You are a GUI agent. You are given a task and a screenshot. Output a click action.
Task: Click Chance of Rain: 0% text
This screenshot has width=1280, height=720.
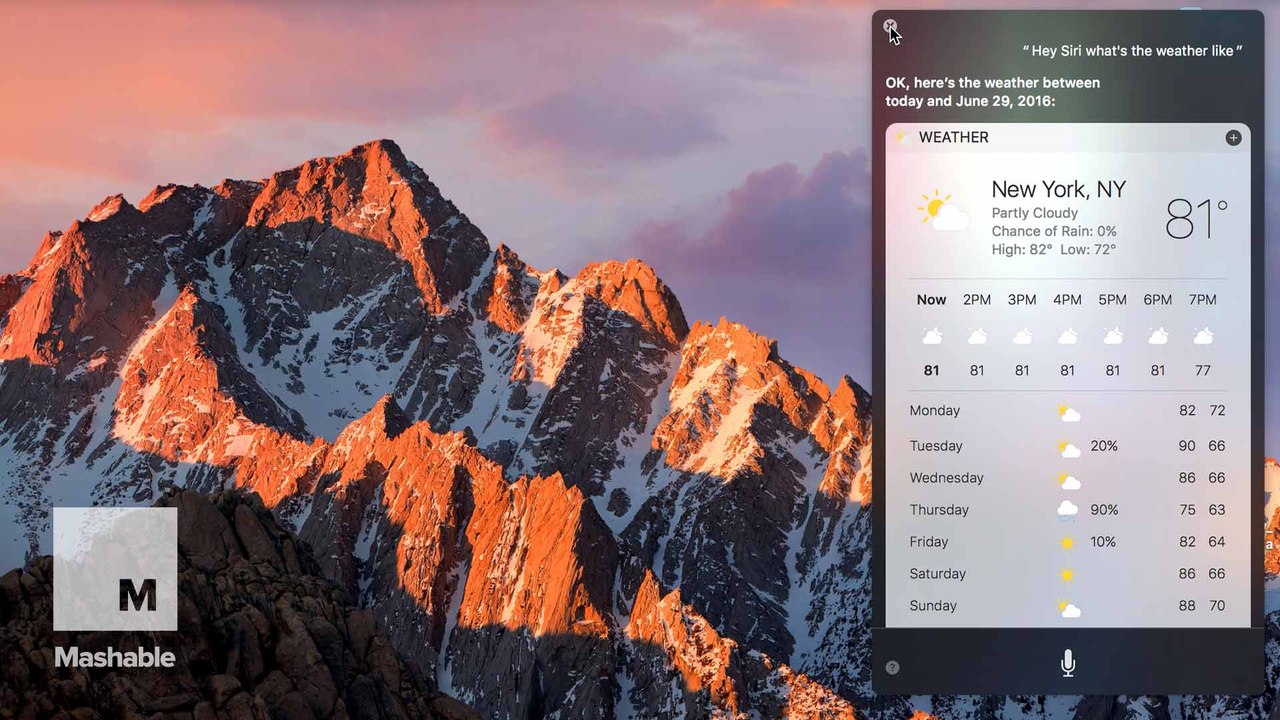click(1054, 231)
